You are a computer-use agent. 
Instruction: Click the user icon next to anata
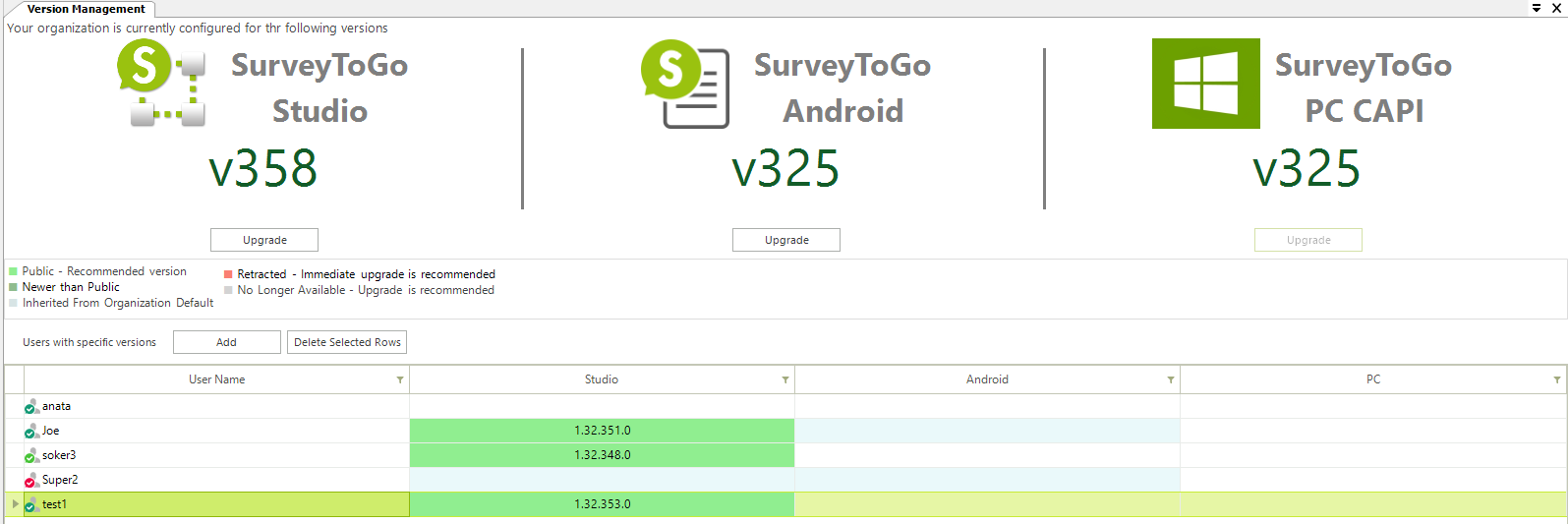click(31, 406)
